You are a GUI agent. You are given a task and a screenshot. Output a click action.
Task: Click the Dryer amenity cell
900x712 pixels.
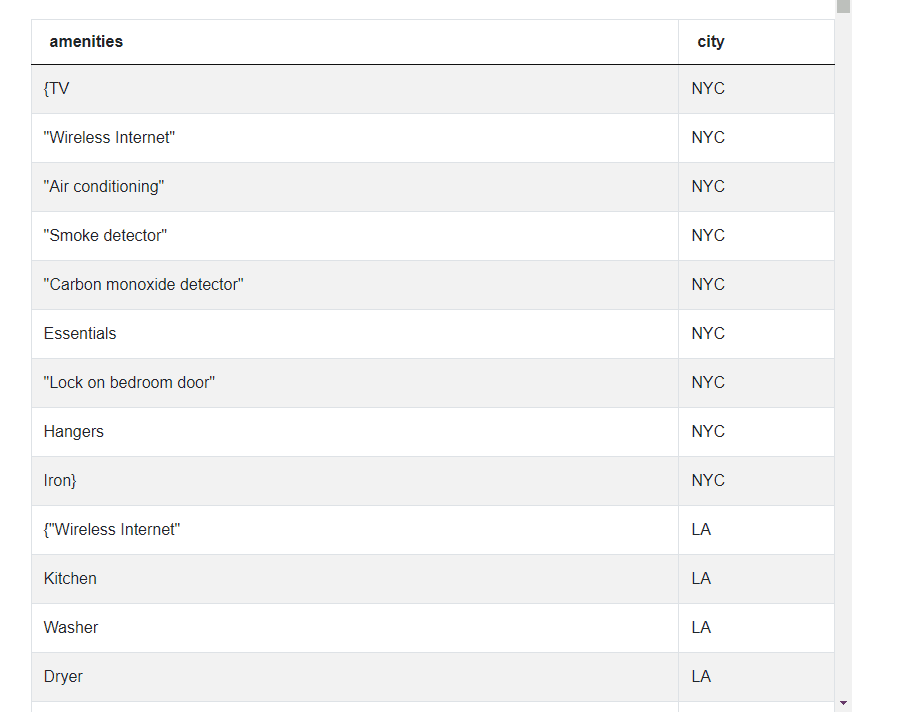tap(63, 676)
